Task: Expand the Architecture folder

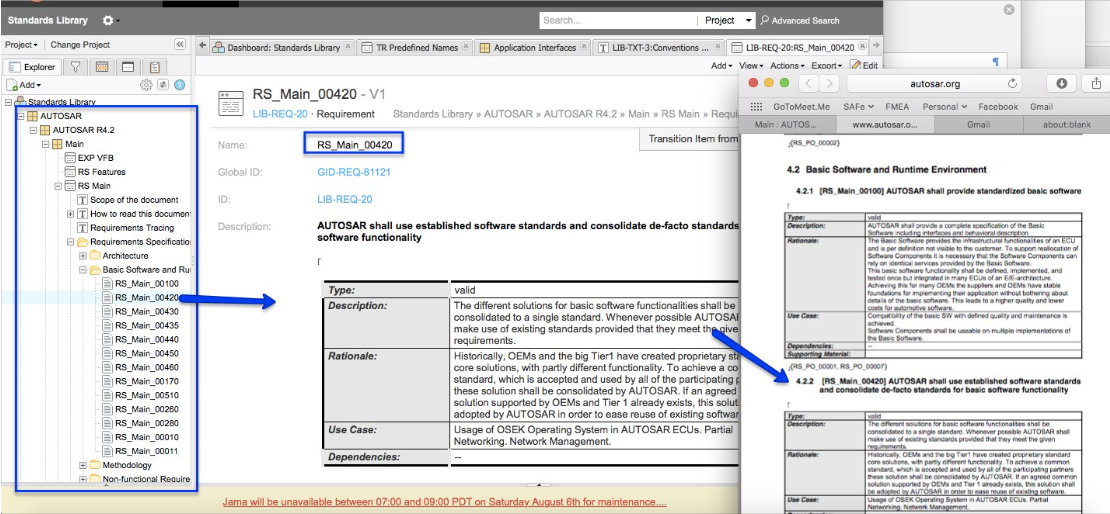Action: point(83,256)
